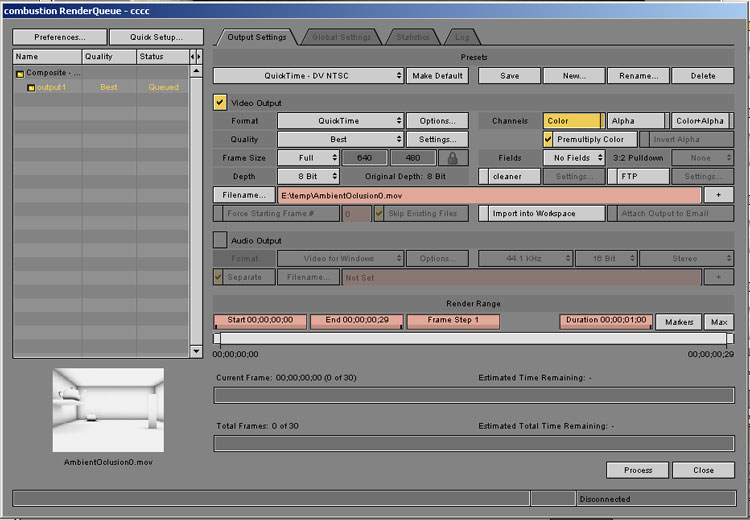
Task: Open quality Settings button
Action: tap(437, 139)
